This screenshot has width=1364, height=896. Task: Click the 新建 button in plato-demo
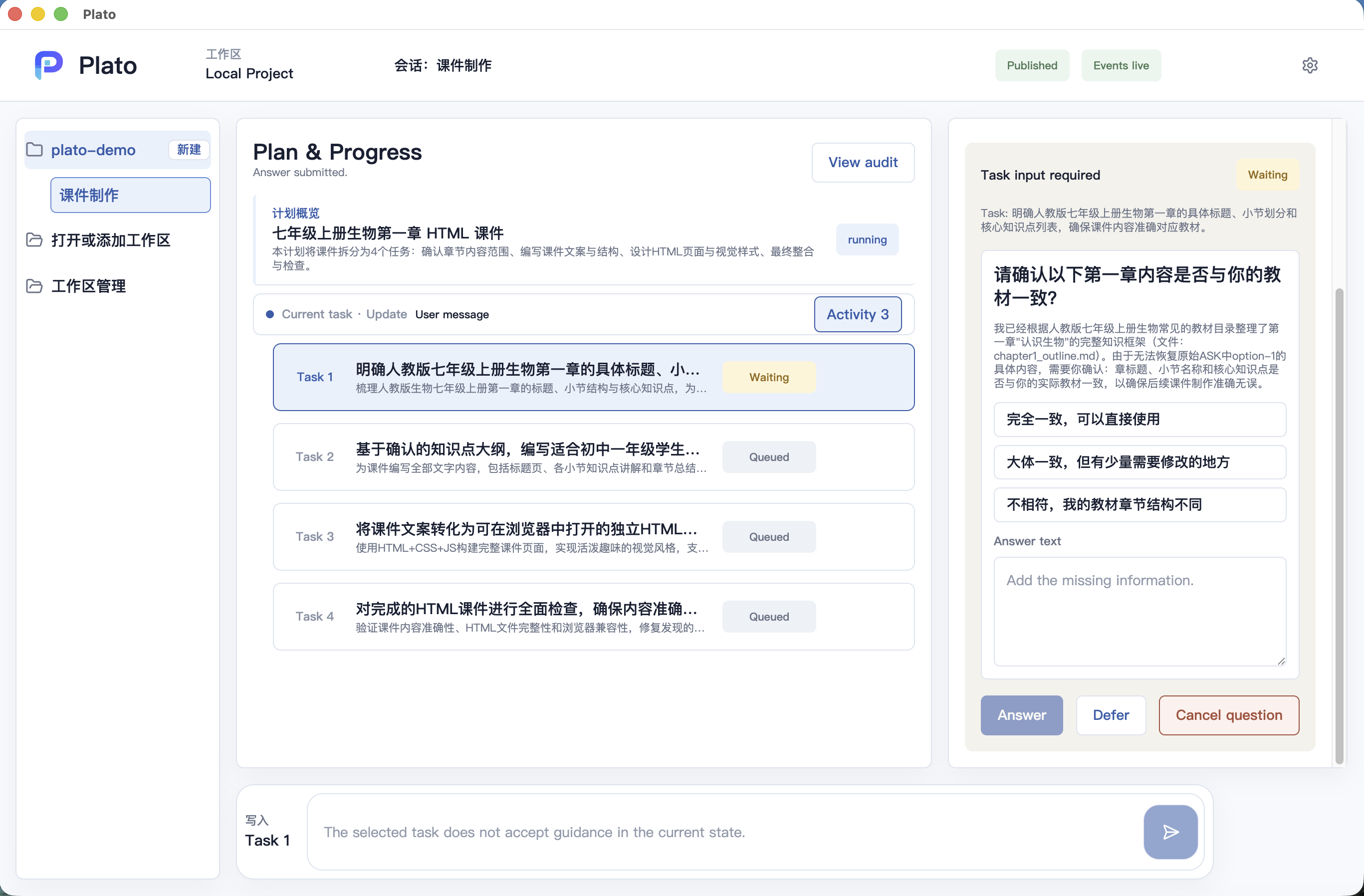coord(189,150)
